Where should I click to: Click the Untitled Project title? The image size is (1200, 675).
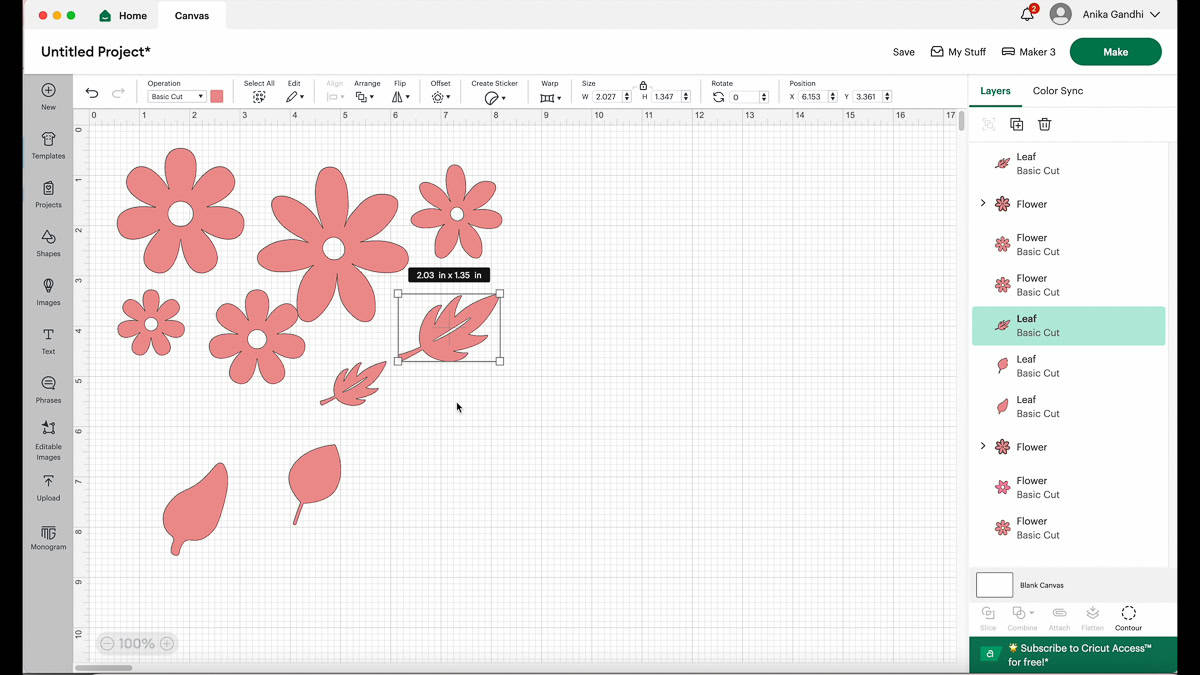tap(96, 52)
